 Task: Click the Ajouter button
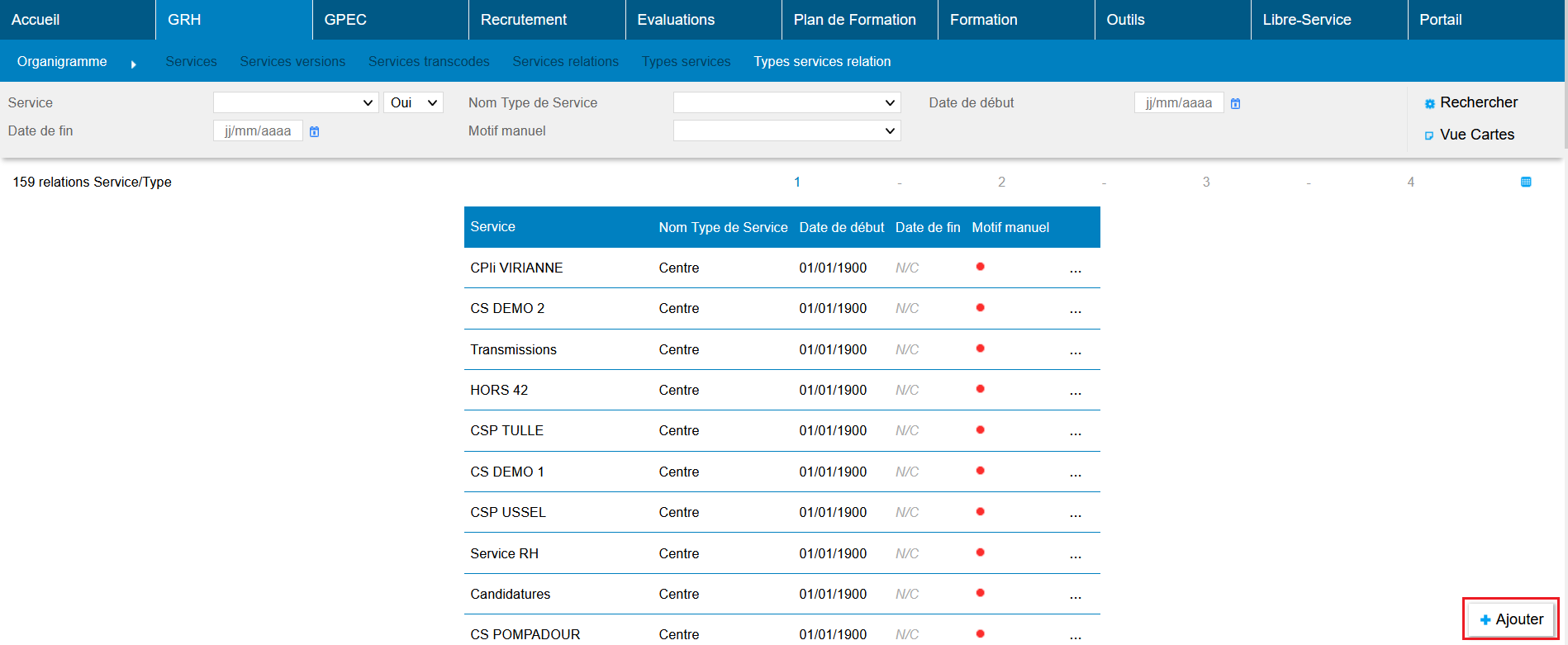(1510, 619)
